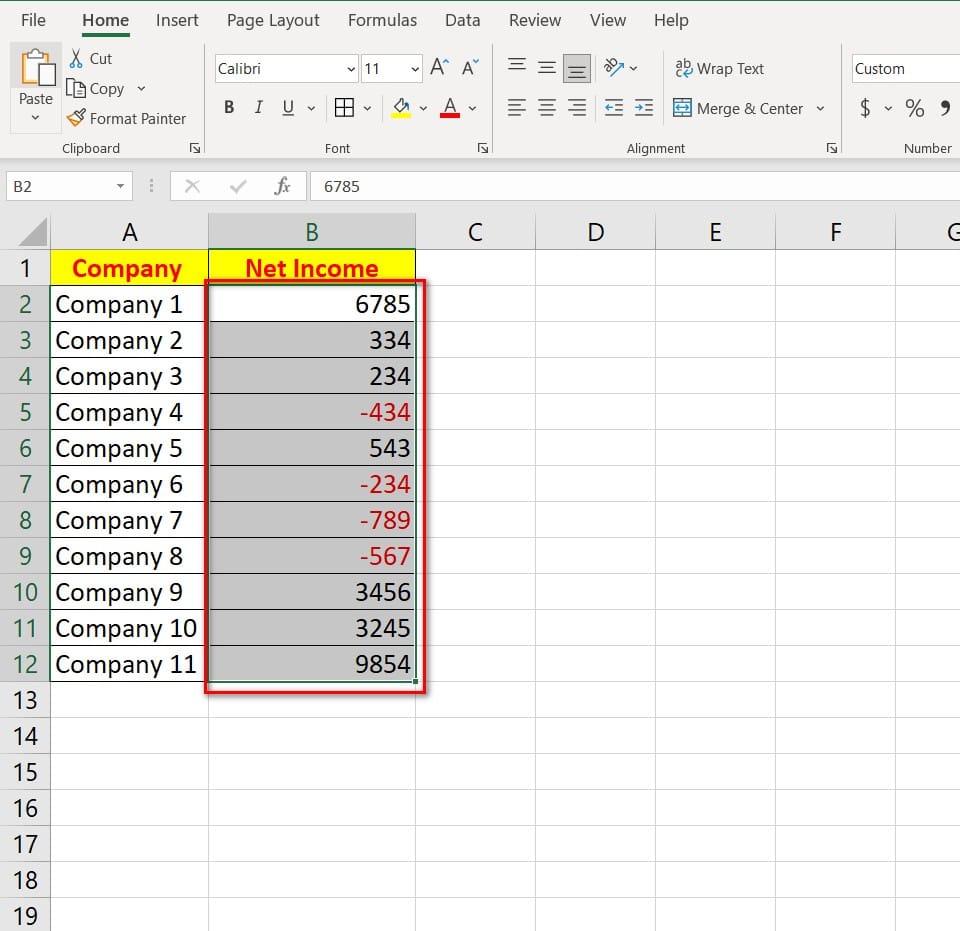Open the Calibri font name dropdown
Image resolution: width=960 pixels, height=931 pixels.
(x=351, y=69)
